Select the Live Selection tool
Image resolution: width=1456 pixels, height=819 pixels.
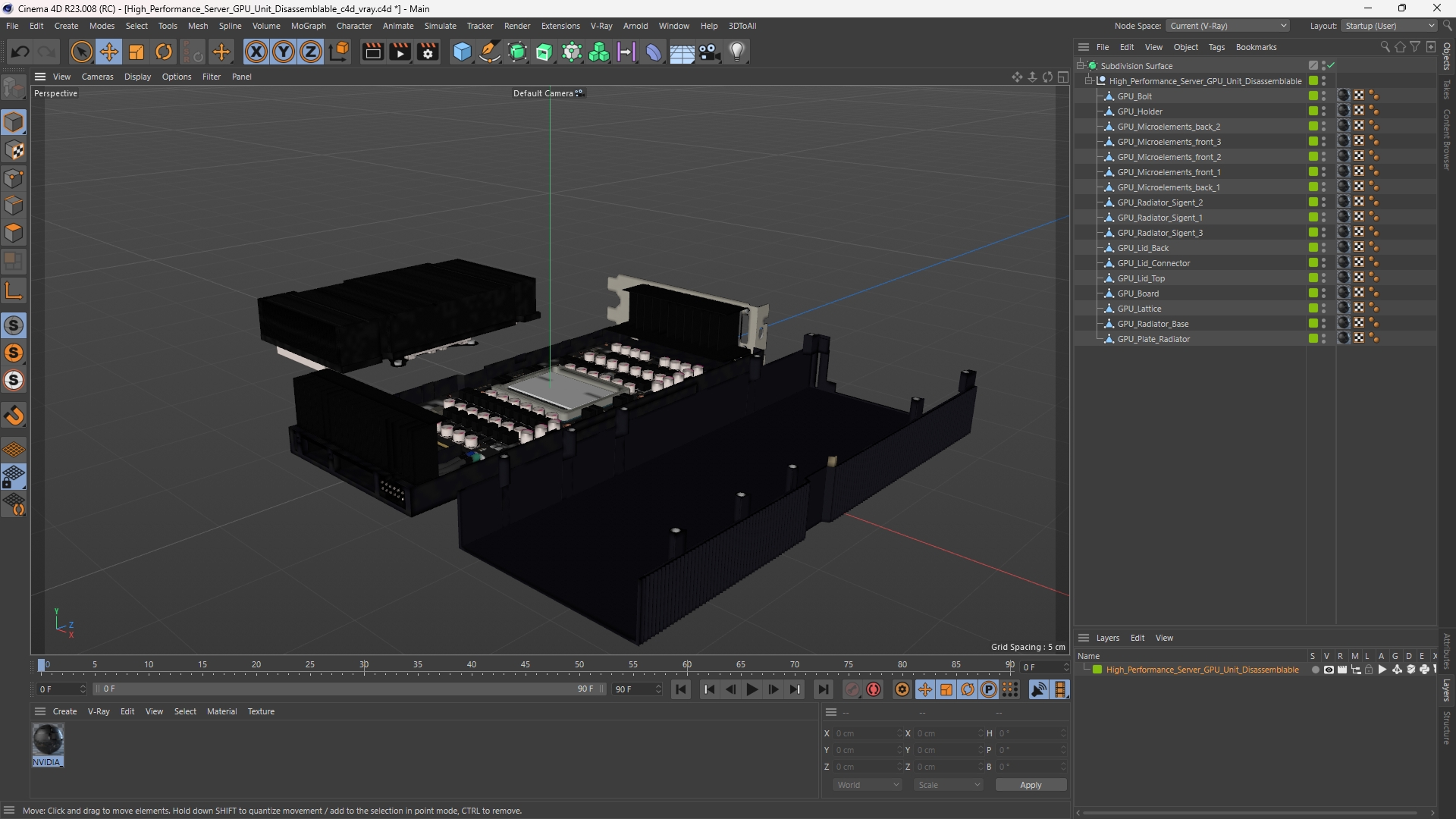click(x=81, y=52)
